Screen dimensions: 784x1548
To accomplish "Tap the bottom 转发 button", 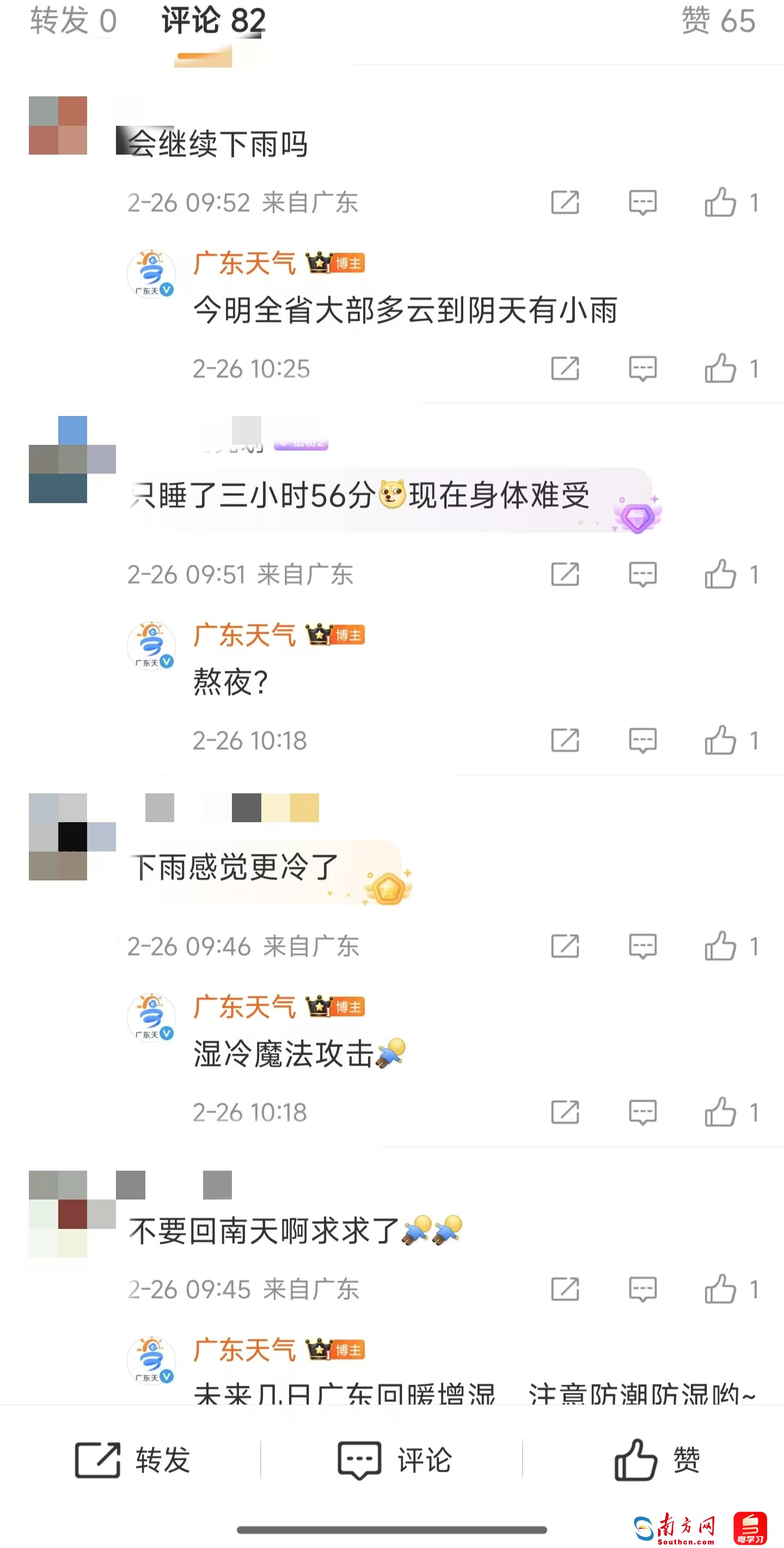I will pyautogui.click(x=132, y=1460).
